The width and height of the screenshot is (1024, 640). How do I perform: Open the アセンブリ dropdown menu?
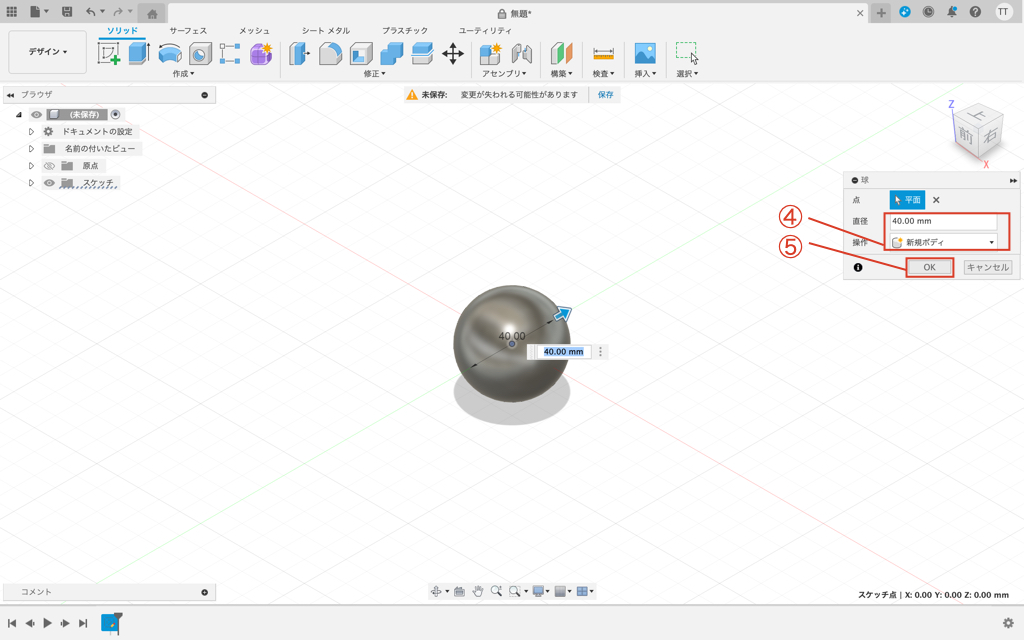click(x=504, y=74)
